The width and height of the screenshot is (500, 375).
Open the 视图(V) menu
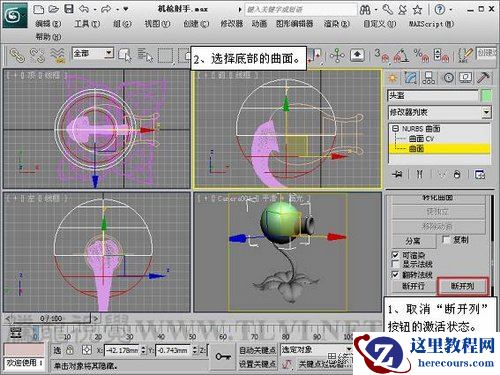pyautogui.click(x=157, y=24)
